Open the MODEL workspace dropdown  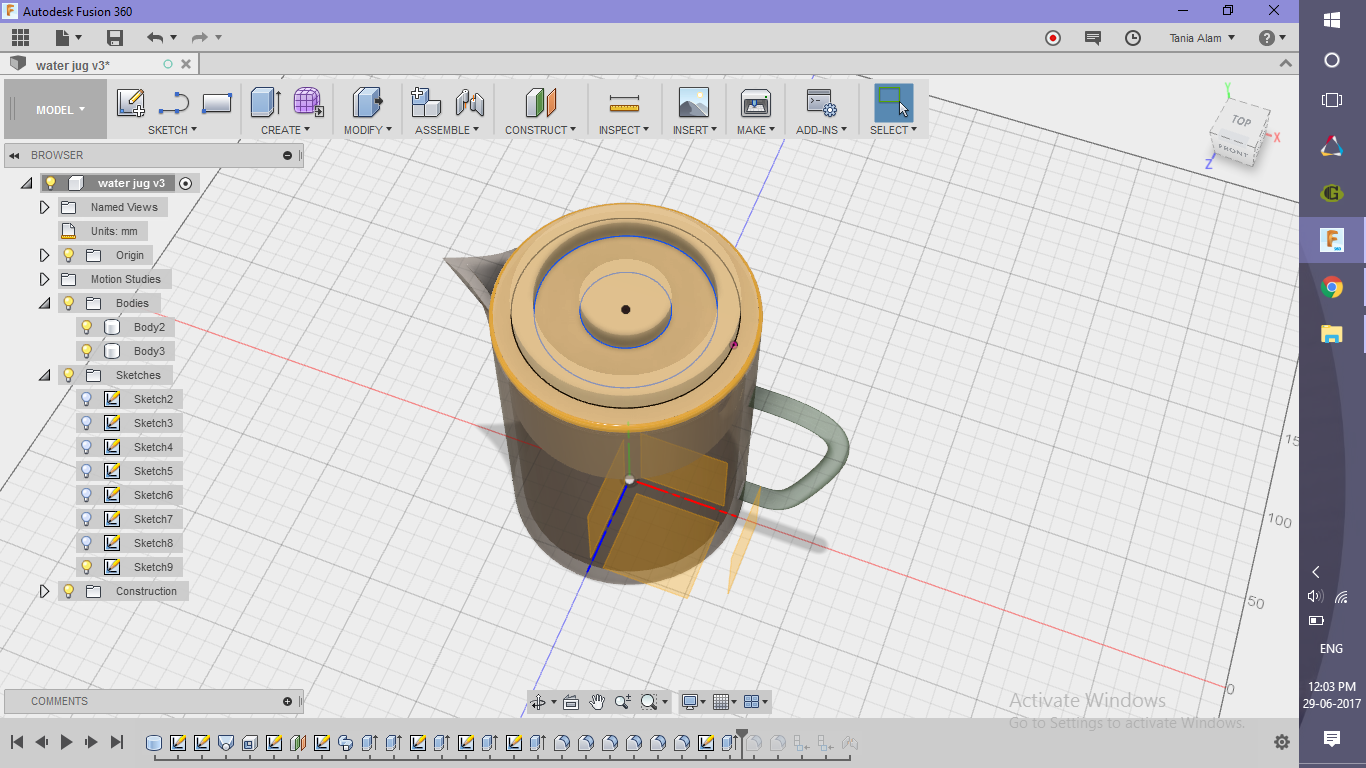pyautogui.click(x=60, y=110)
